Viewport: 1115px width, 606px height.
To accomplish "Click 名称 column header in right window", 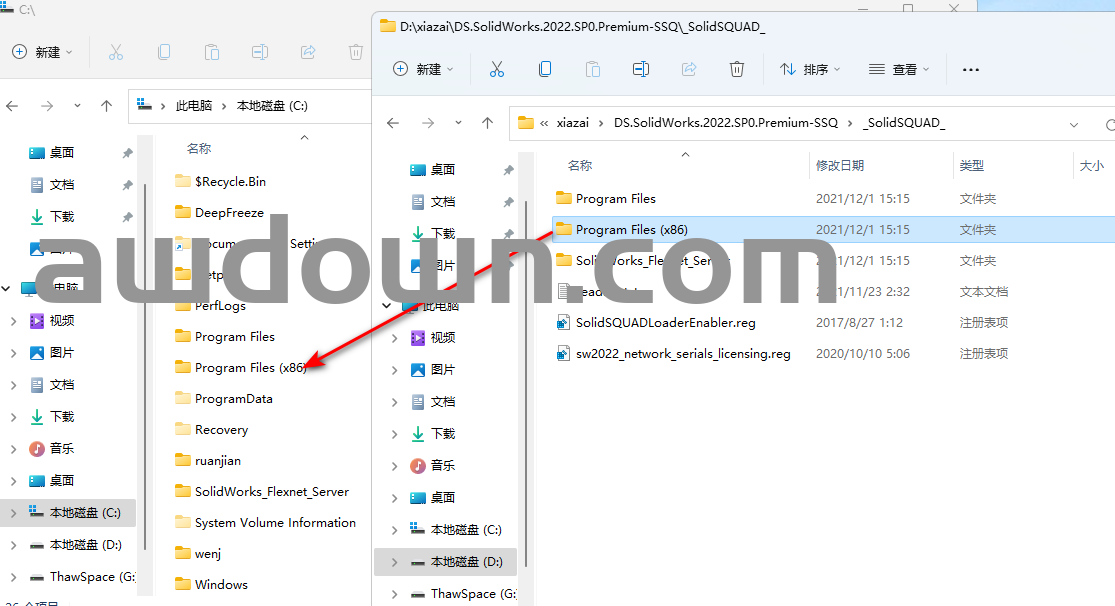I will [580, 166].
